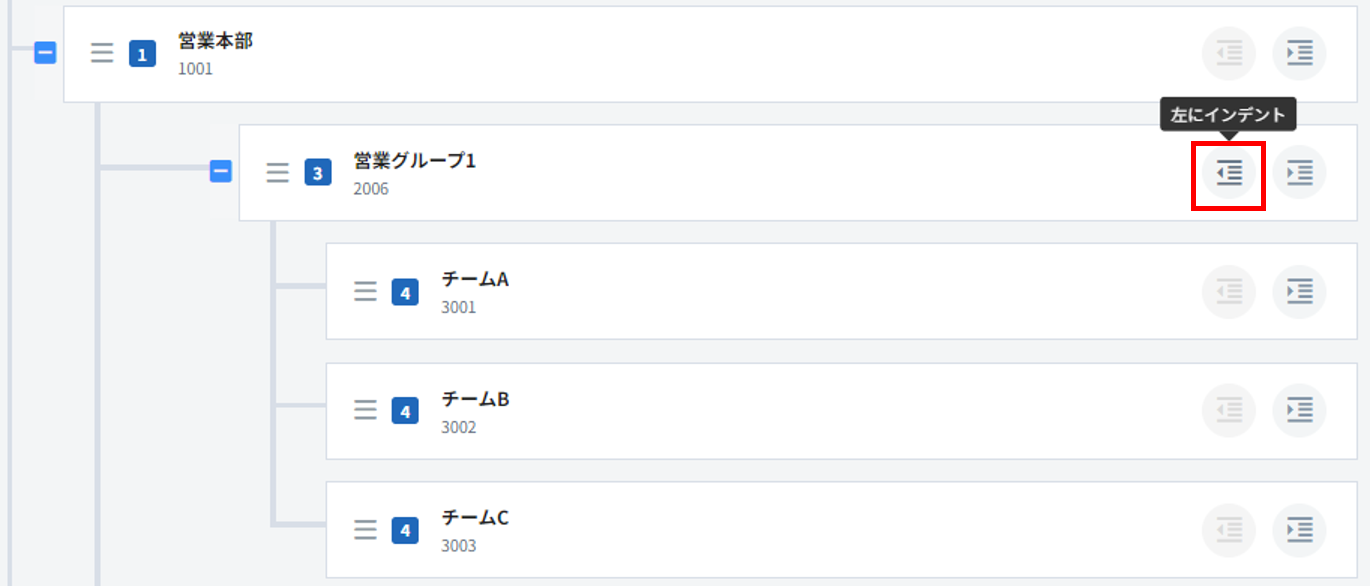This screenshot has height=586, width=1370.
Task: Collapse the 営業本部 tree node
Action: click(45, 53)
